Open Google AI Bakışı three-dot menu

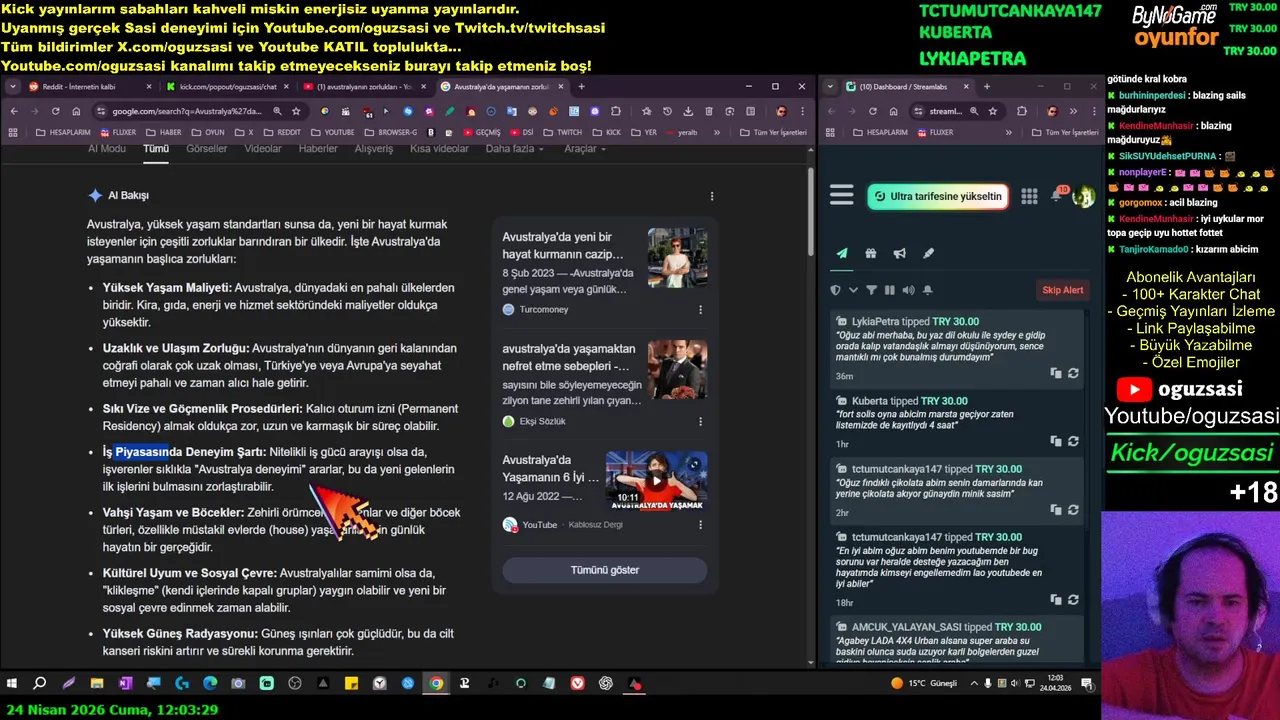tap(712, 196)
